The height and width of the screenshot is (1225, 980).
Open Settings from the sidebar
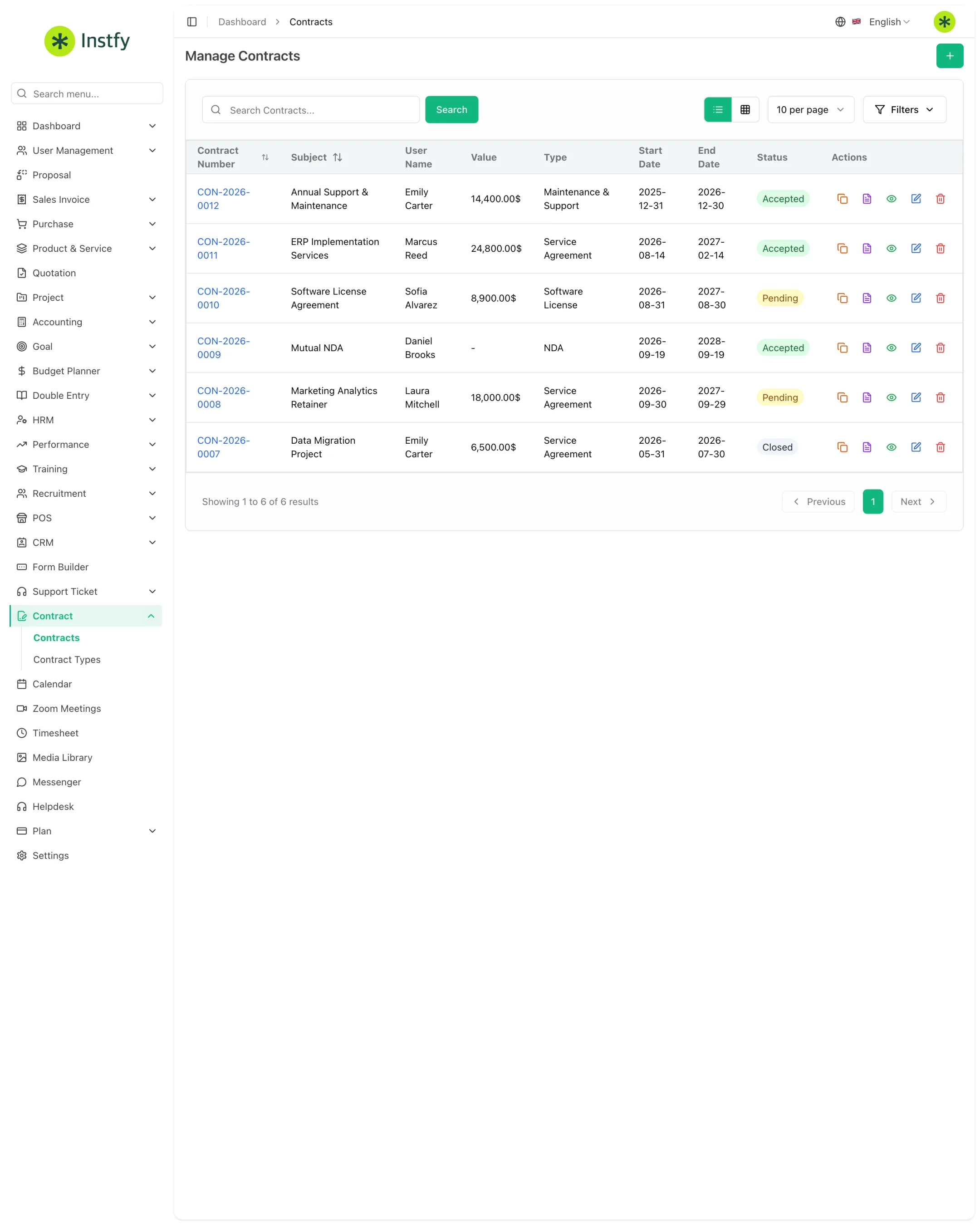click(86, 855)
